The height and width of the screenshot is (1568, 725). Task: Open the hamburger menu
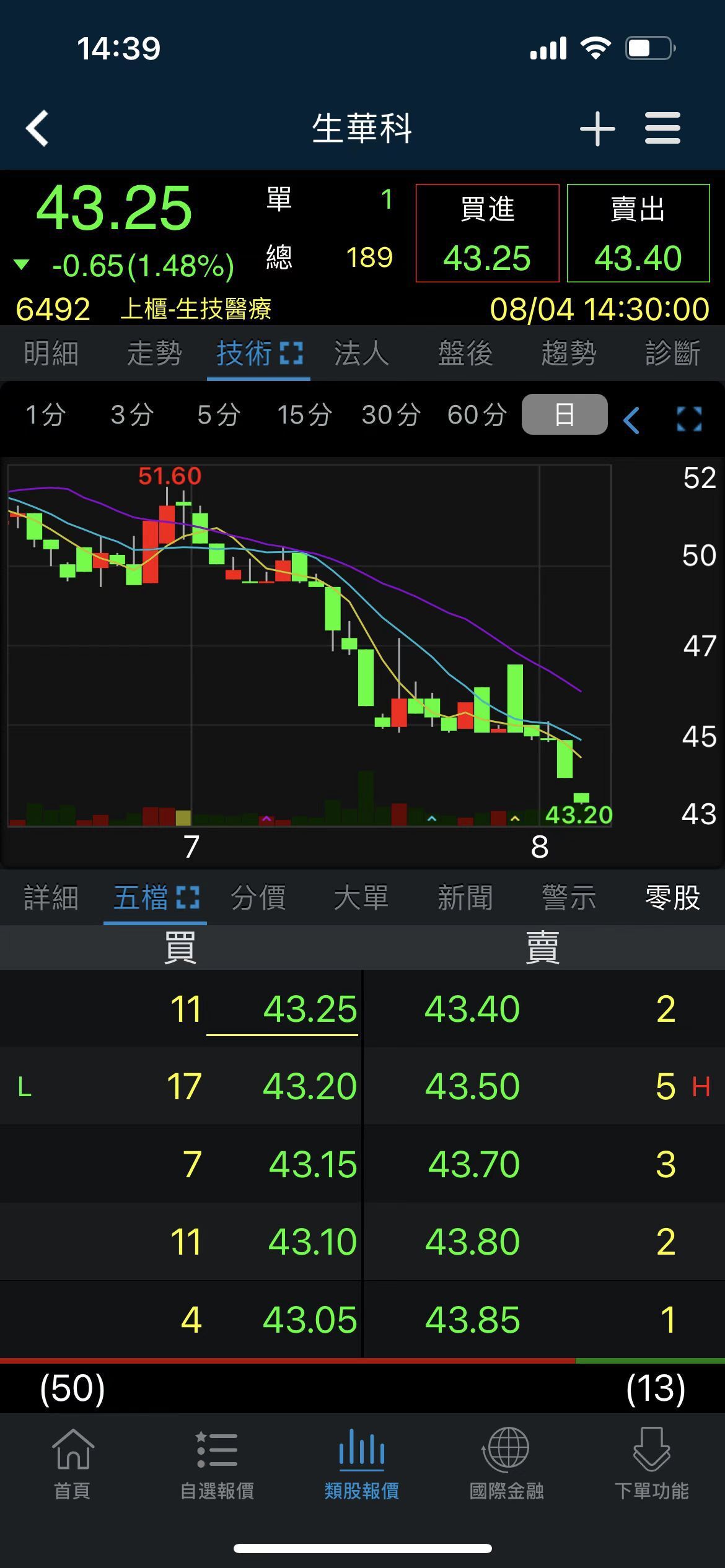pos(662,129)
